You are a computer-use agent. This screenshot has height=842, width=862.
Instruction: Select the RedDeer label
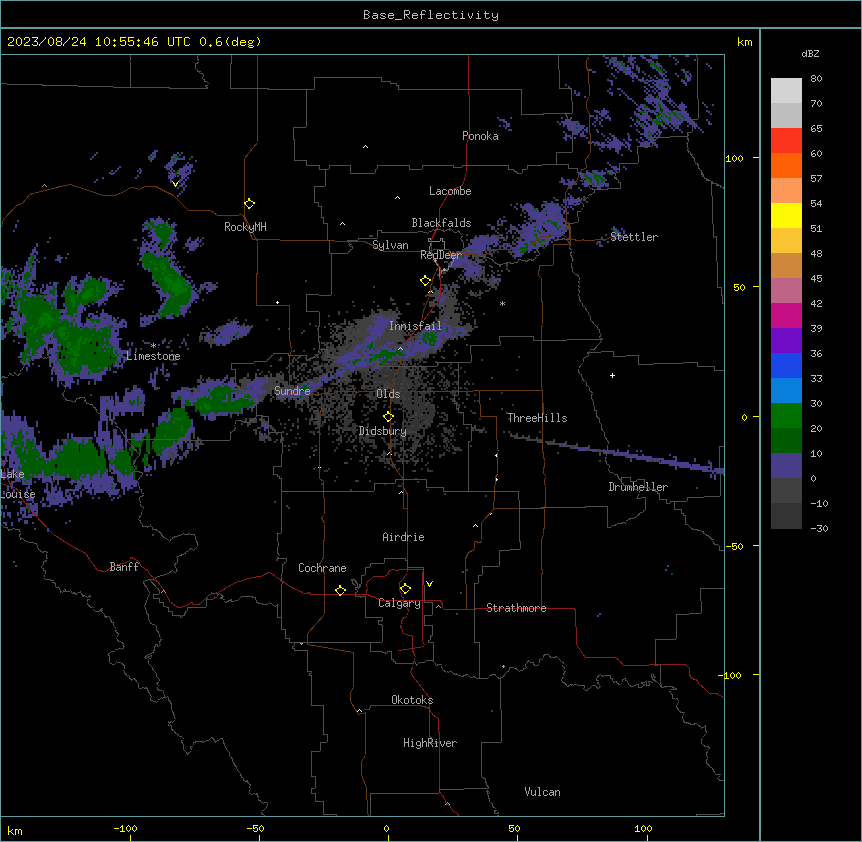[x=441, y=255]
